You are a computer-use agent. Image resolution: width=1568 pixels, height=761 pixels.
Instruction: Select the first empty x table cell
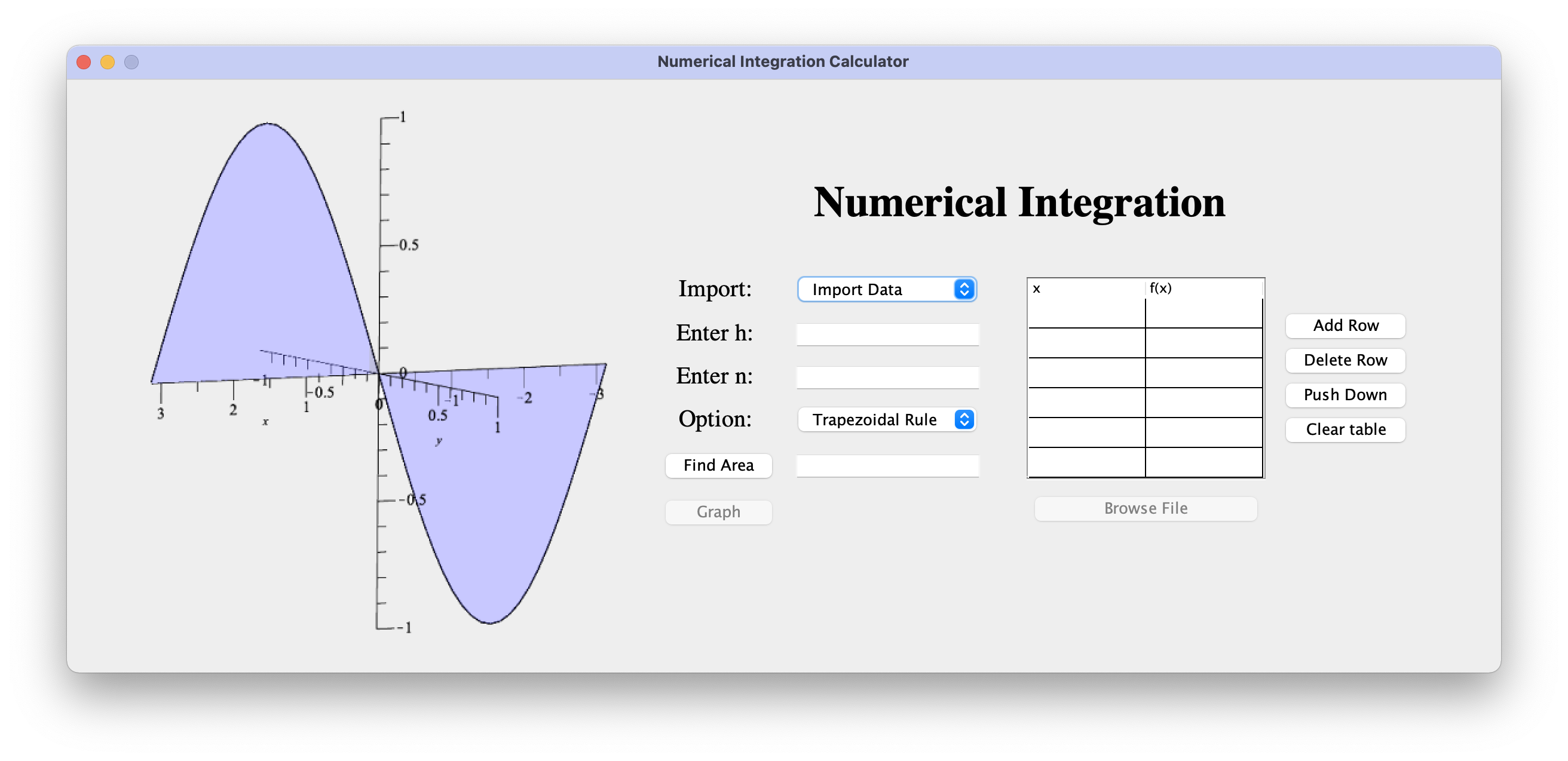pyautogui.click(x=1086, y=313)
